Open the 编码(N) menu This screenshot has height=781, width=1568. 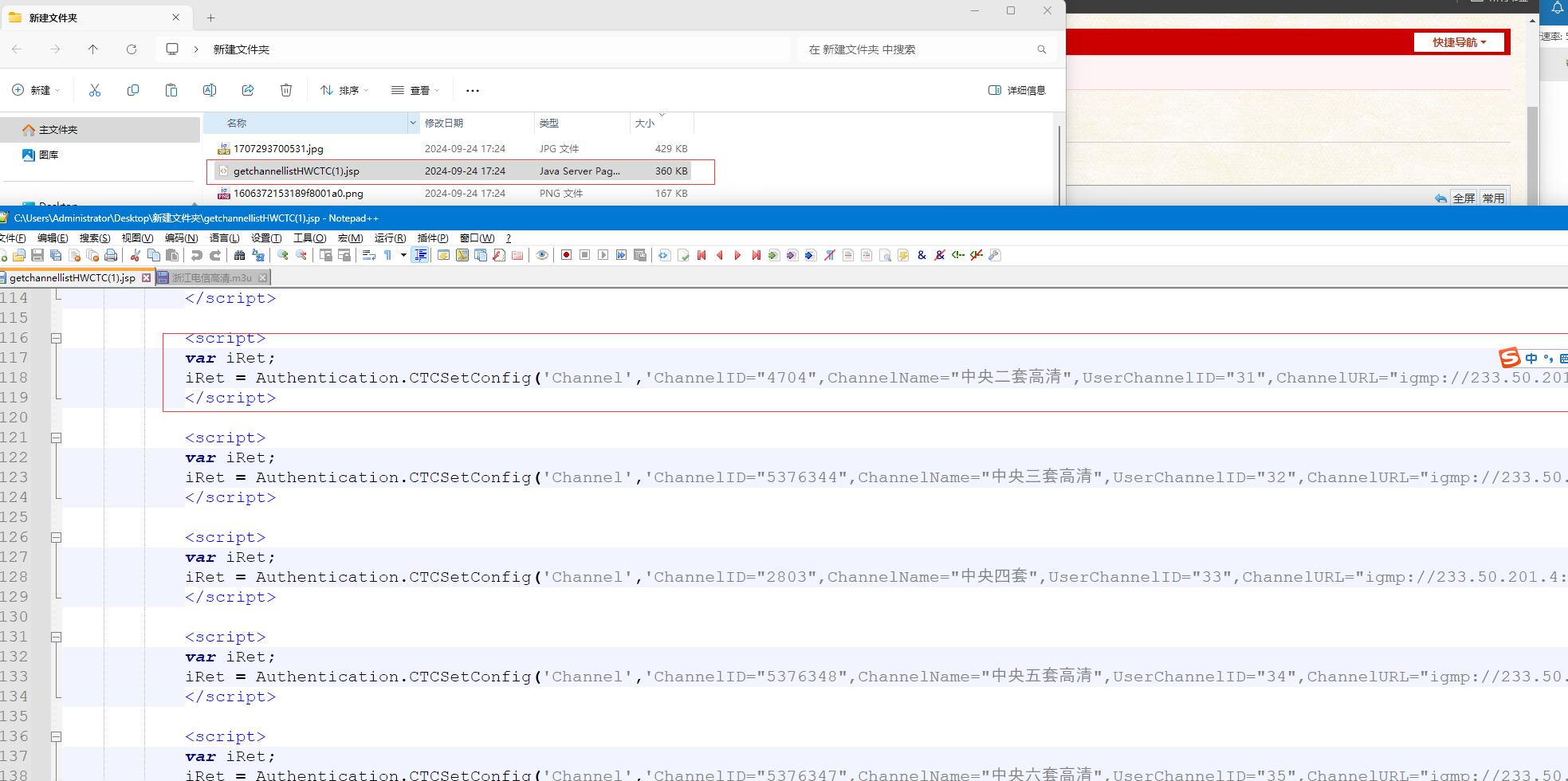[x=181, y=238]
